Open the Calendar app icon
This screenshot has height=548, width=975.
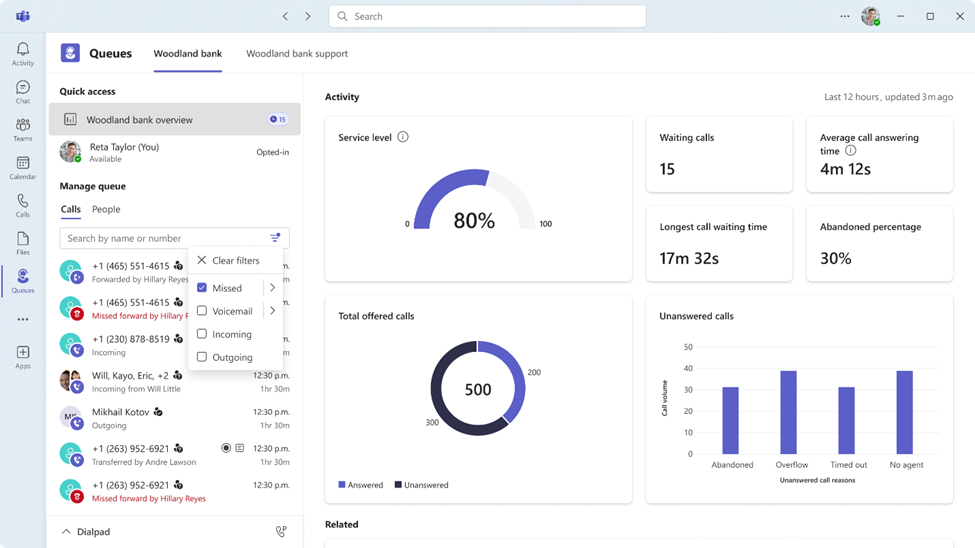point(23,167)
